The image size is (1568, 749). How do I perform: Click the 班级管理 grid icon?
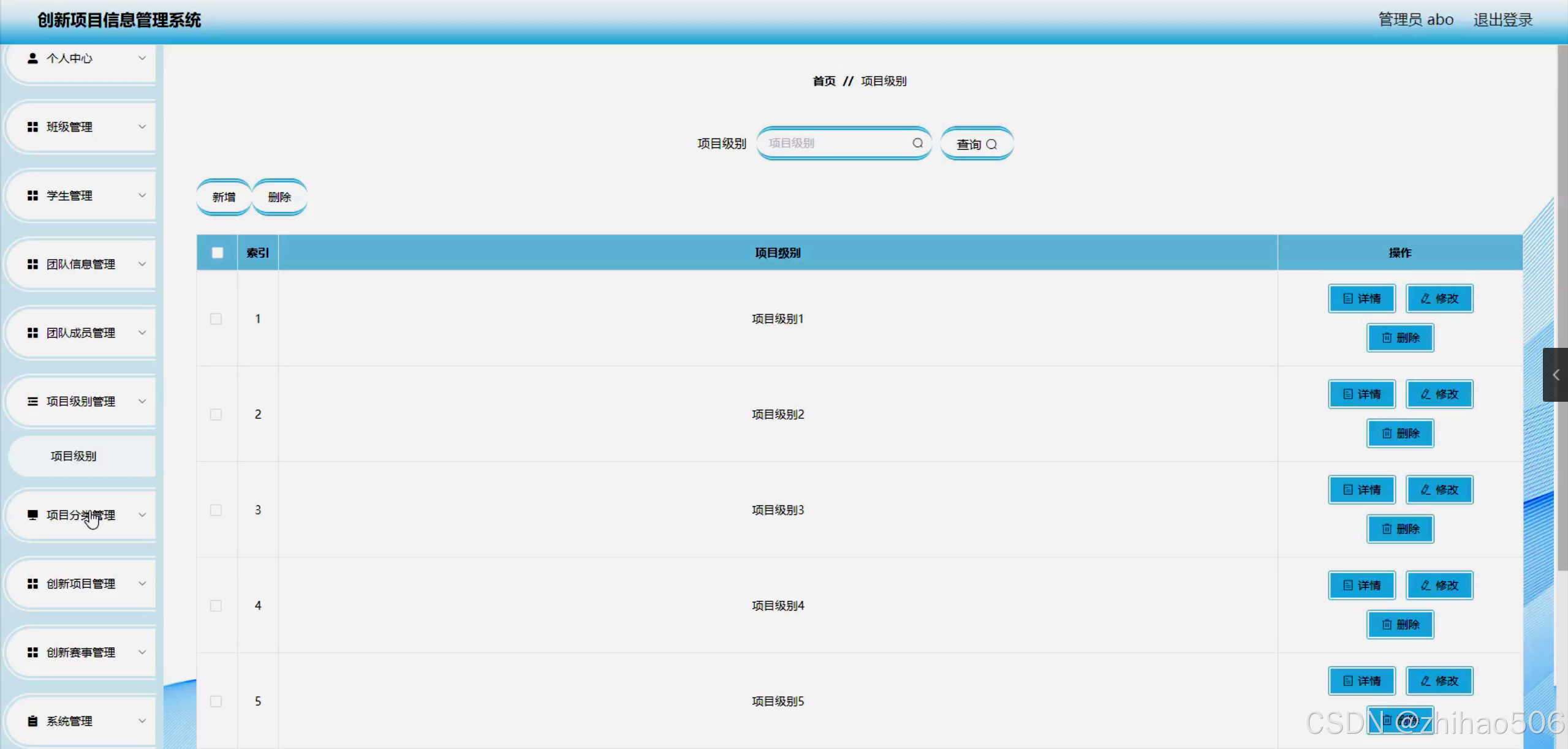click(32, 127)
